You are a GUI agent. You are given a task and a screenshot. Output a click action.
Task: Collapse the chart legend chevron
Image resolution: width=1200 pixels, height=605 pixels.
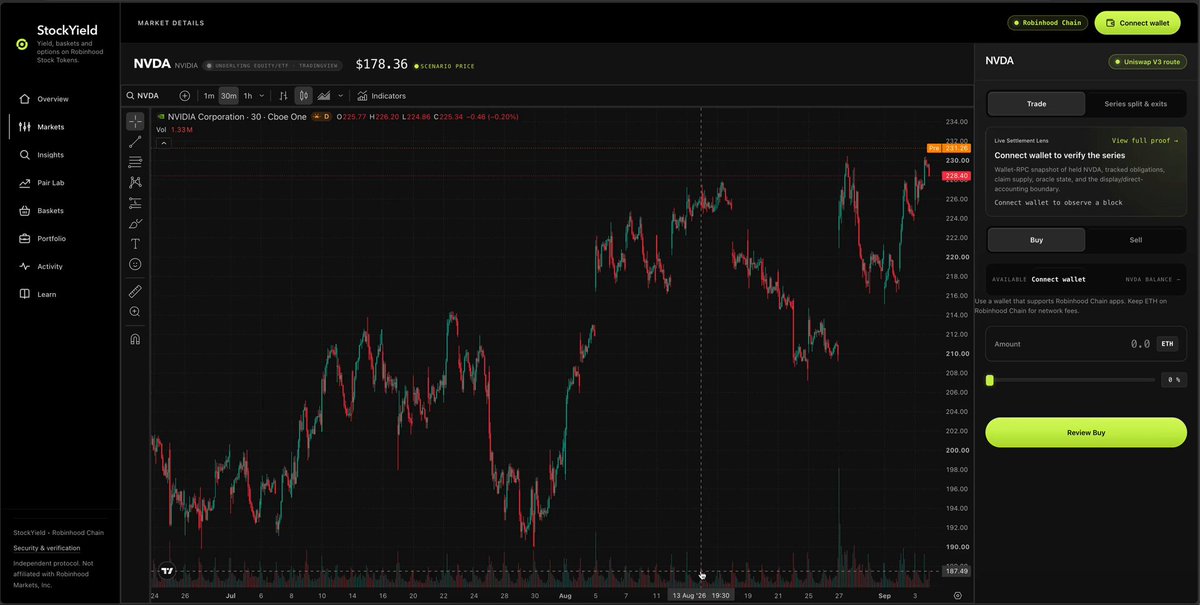[164, 143]
